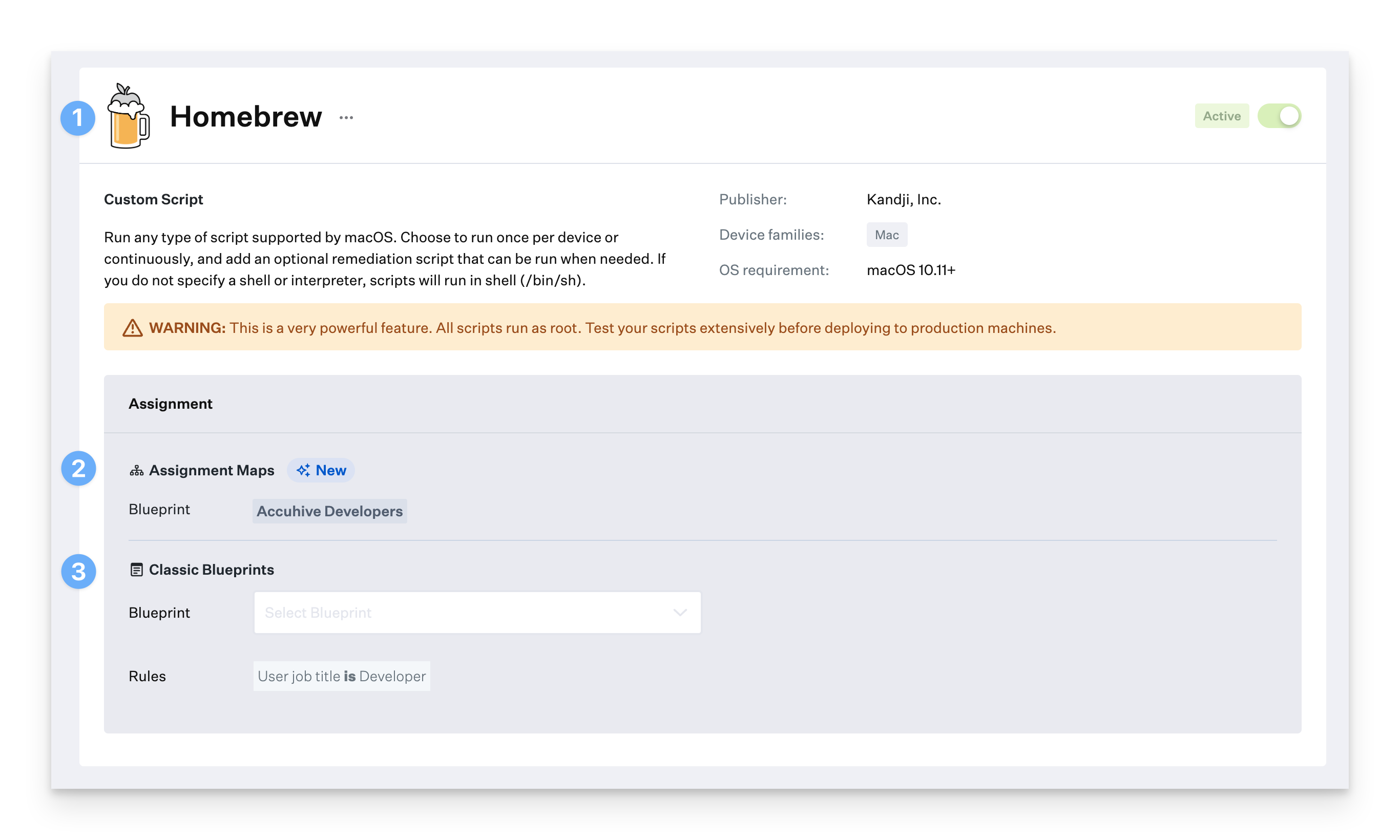1400x840 pixels.
Task: Click the Mac device family tag
Action: pyautogui.click(x=886, y=235)
